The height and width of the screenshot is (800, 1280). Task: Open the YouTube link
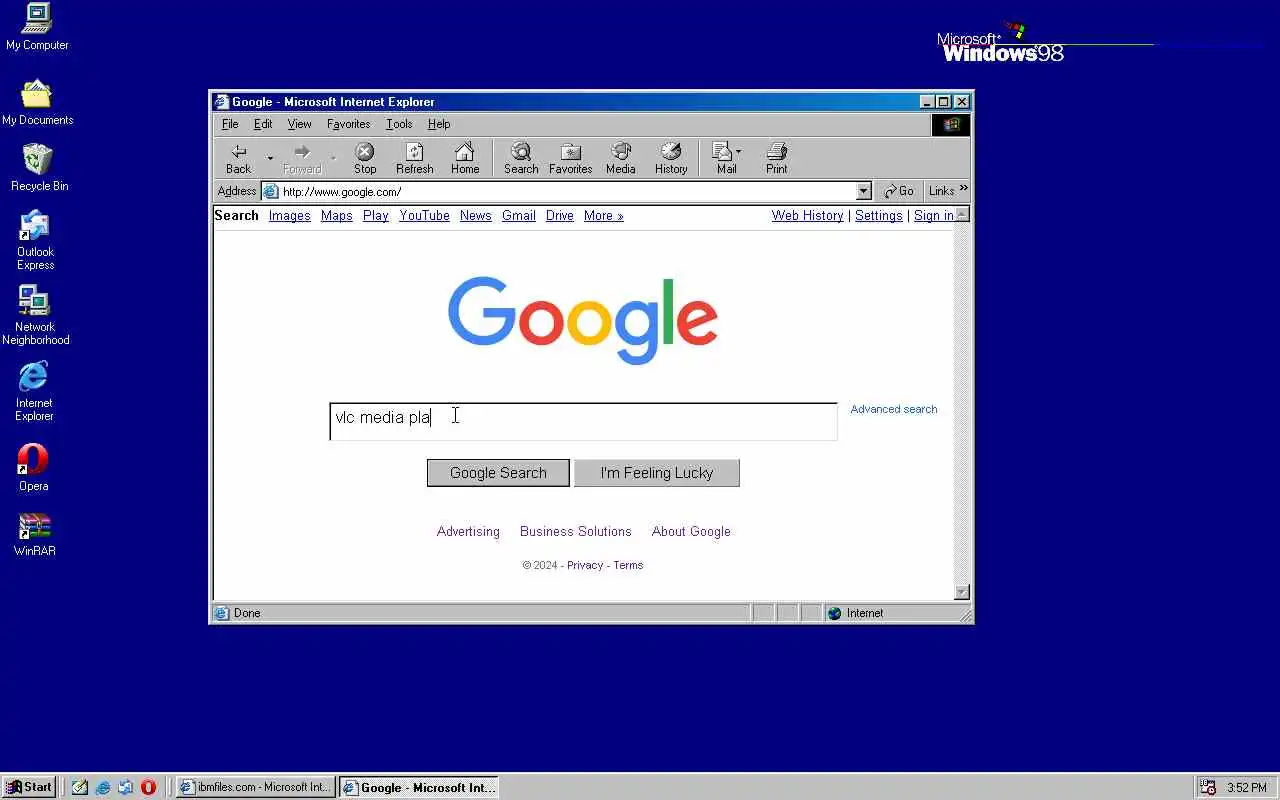tap(424, 215)
